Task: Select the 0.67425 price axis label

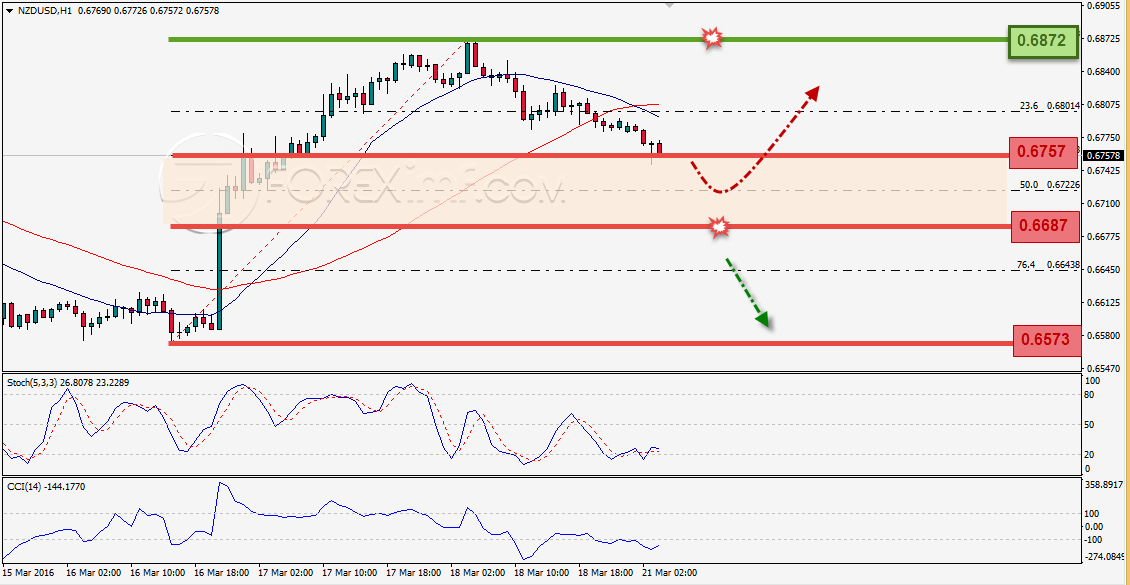Action: tap(1103, 170)
